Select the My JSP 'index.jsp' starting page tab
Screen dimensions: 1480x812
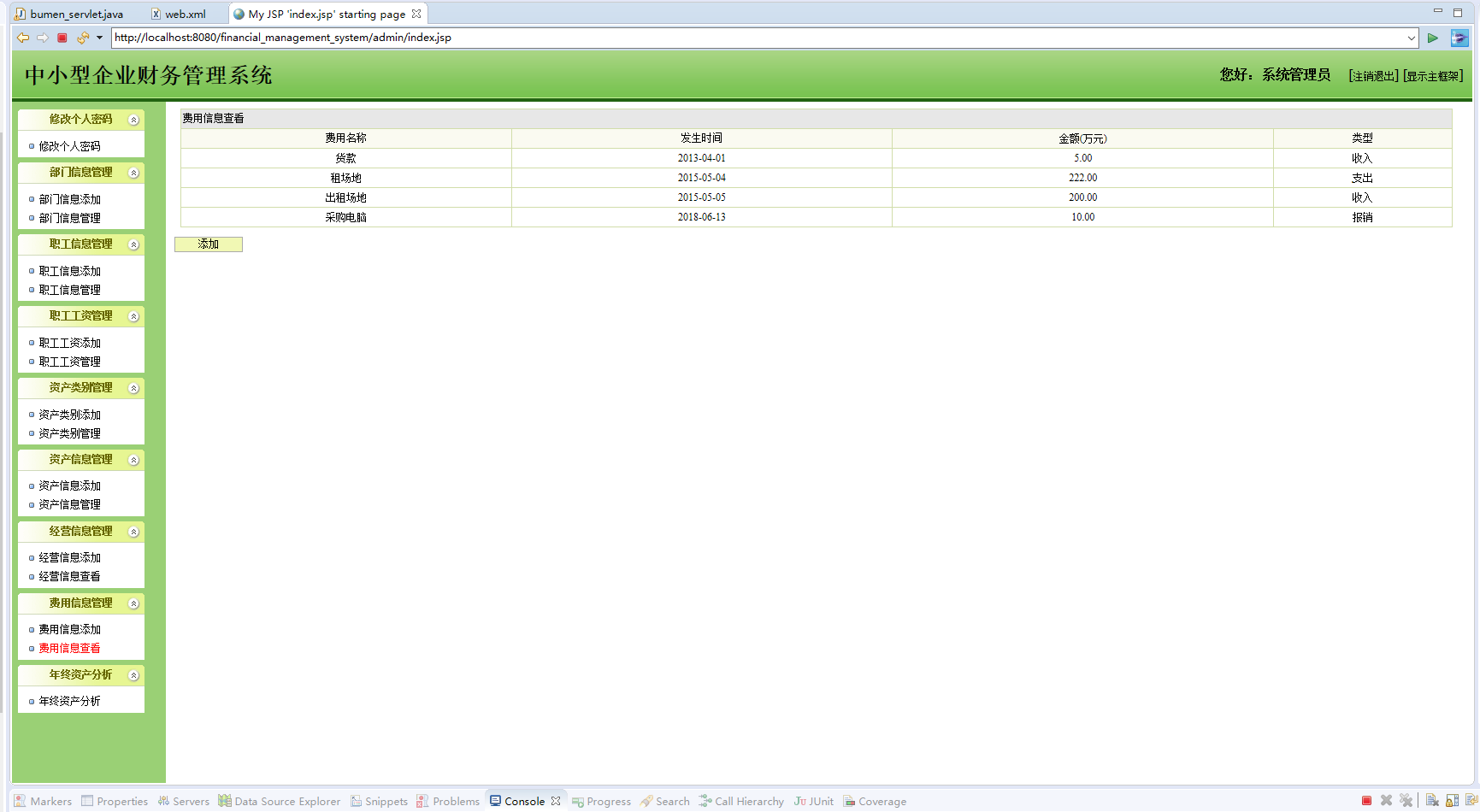327,14
